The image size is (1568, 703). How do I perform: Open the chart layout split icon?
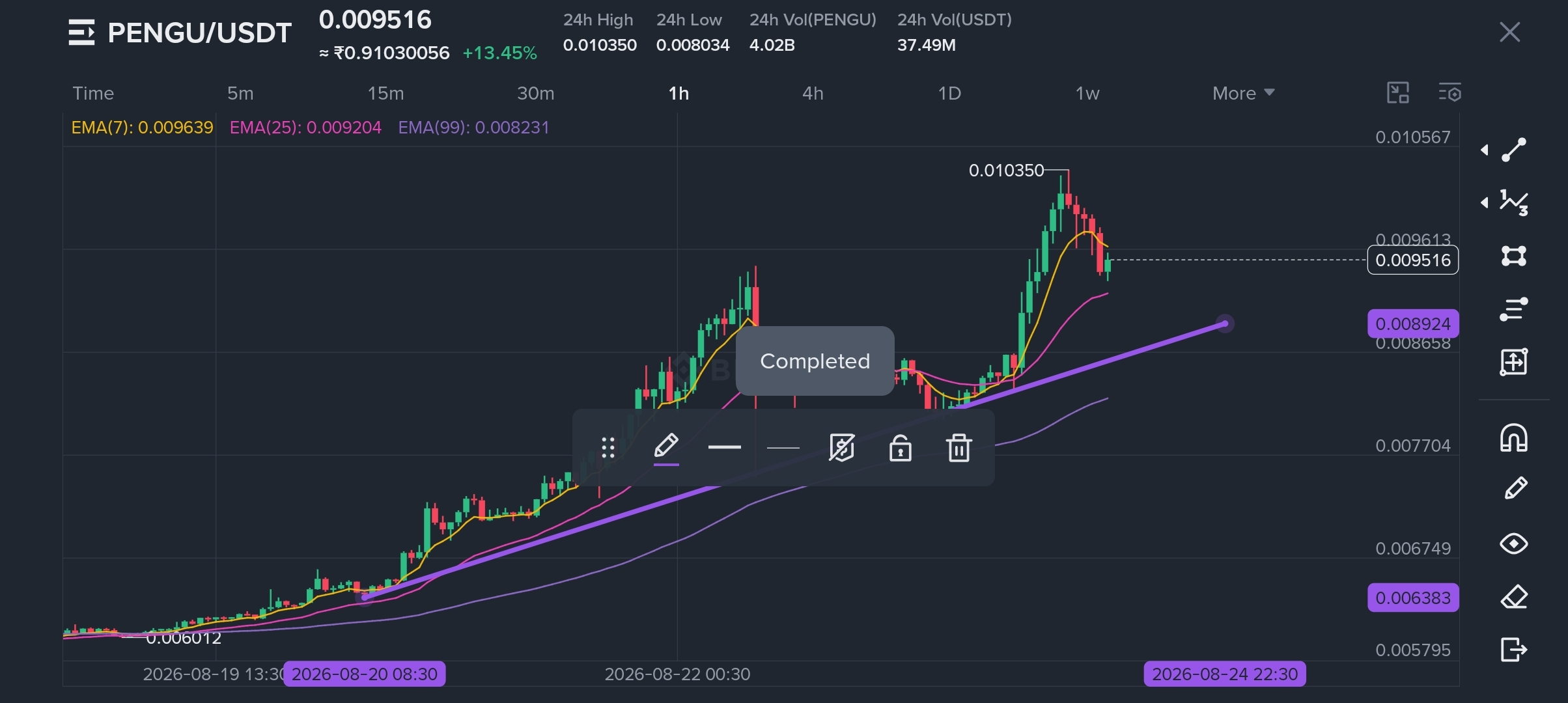(1398, 92)
